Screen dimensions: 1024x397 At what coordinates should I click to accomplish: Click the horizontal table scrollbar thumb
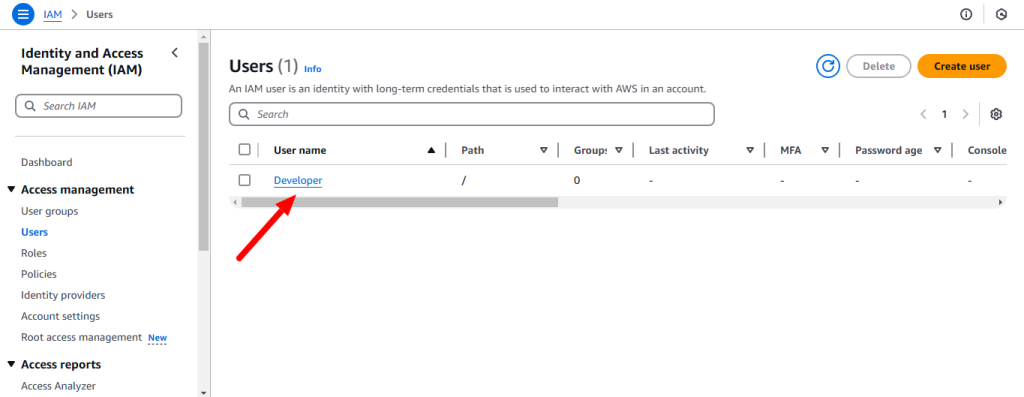coord(400,202)
